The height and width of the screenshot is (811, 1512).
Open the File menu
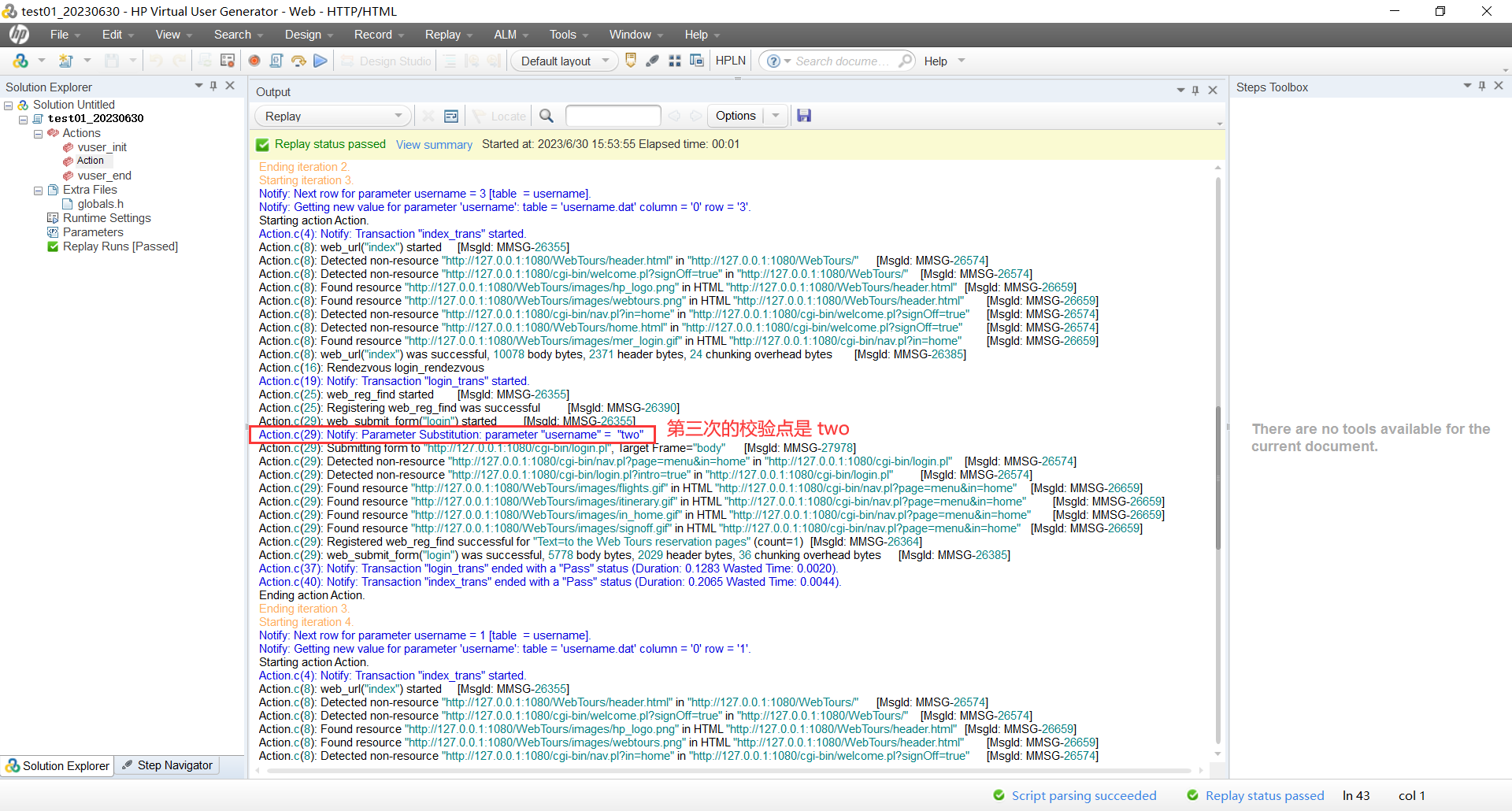[x=65, y=35]
